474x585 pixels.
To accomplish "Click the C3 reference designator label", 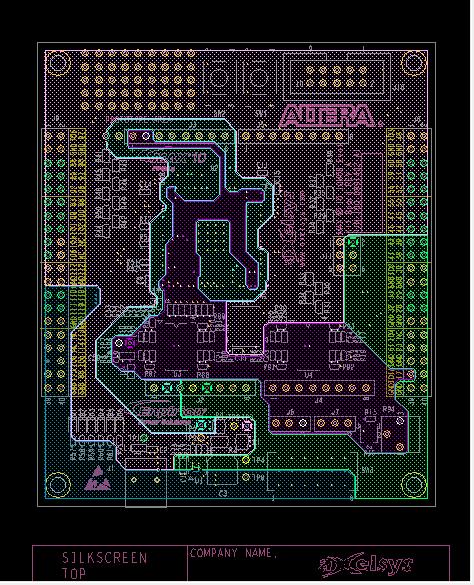I will tap(223, 494).
